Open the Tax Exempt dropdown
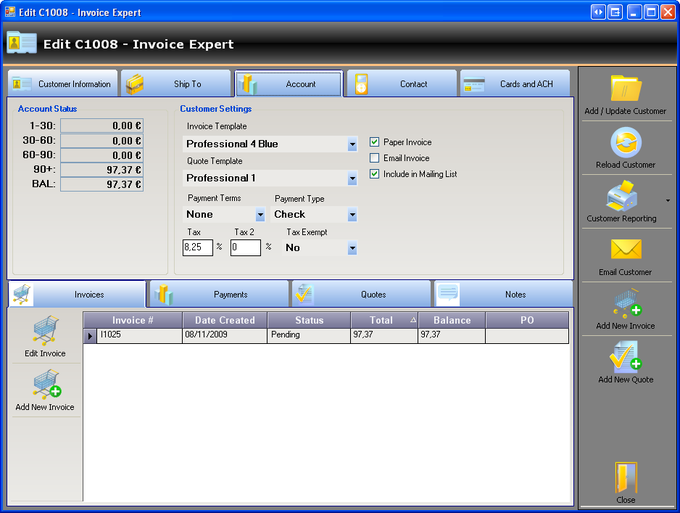The image size is (680, 513). [x=352, y=248]
